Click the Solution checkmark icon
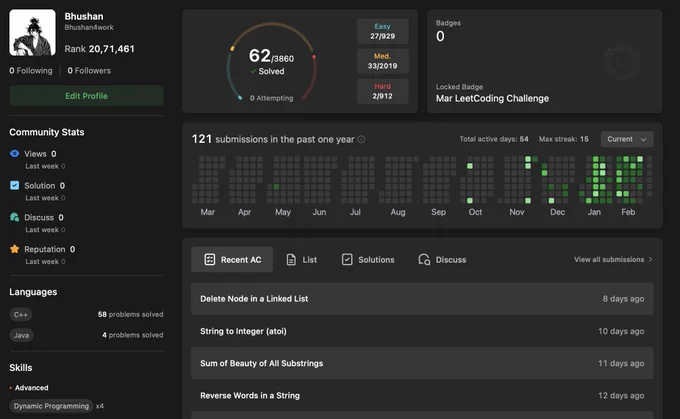680x419 pixels. point(14,185)
